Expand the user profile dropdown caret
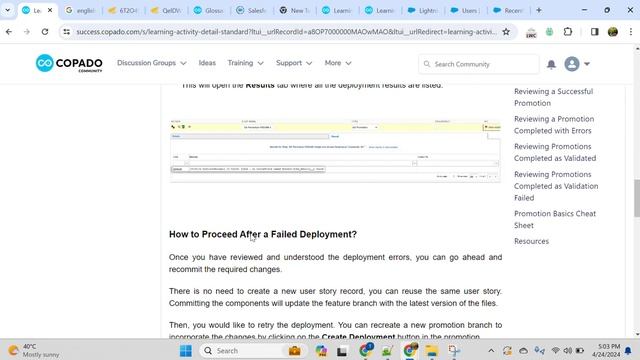Viewport: 640px width, 360px height. click(587, 64)
